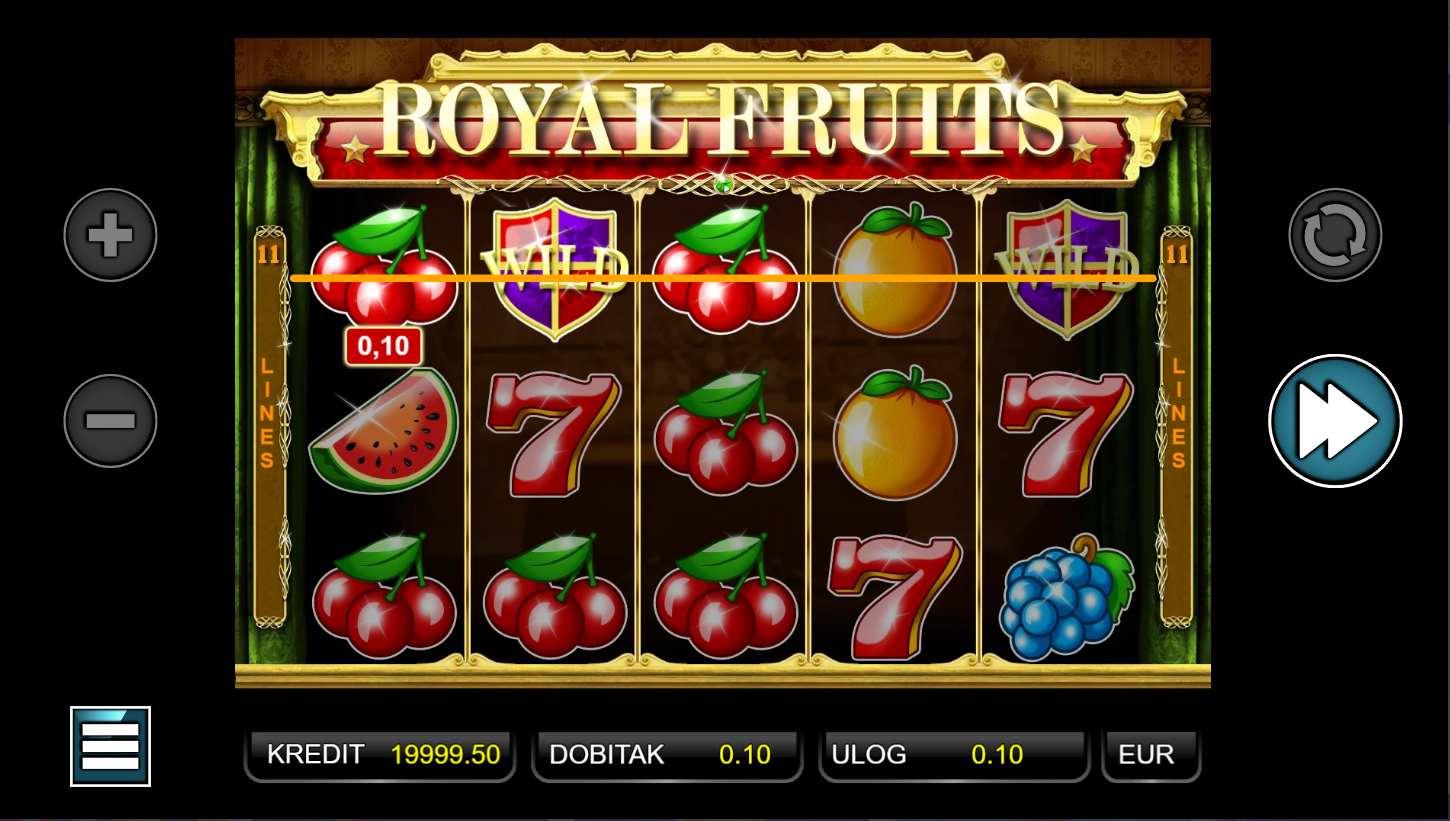Select the ULOG stake field
This screenshot has width=1450, height=821.
pyautogui.click(x=954, y=755)
